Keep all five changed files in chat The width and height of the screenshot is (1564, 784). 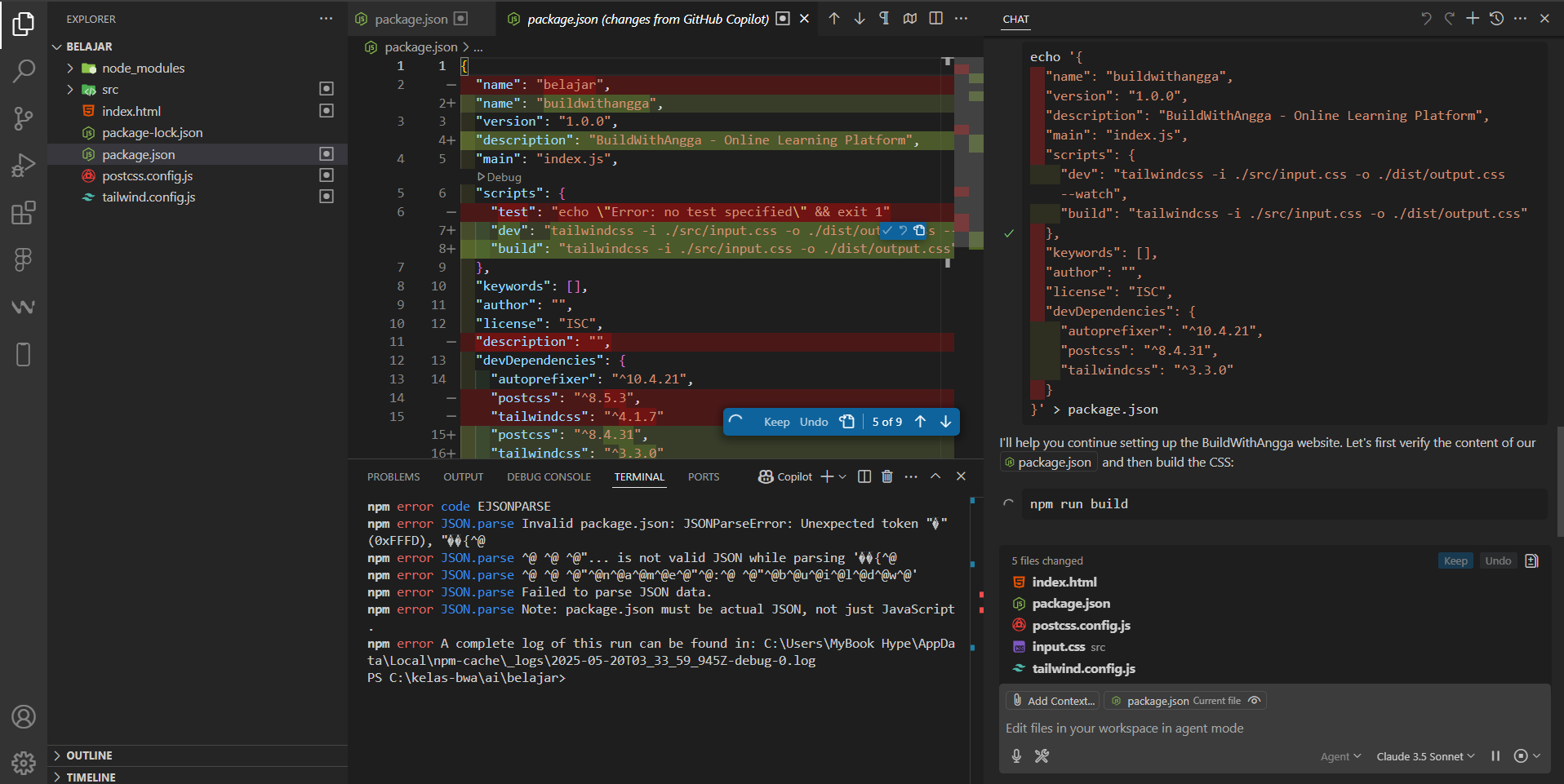[1455, 560]
